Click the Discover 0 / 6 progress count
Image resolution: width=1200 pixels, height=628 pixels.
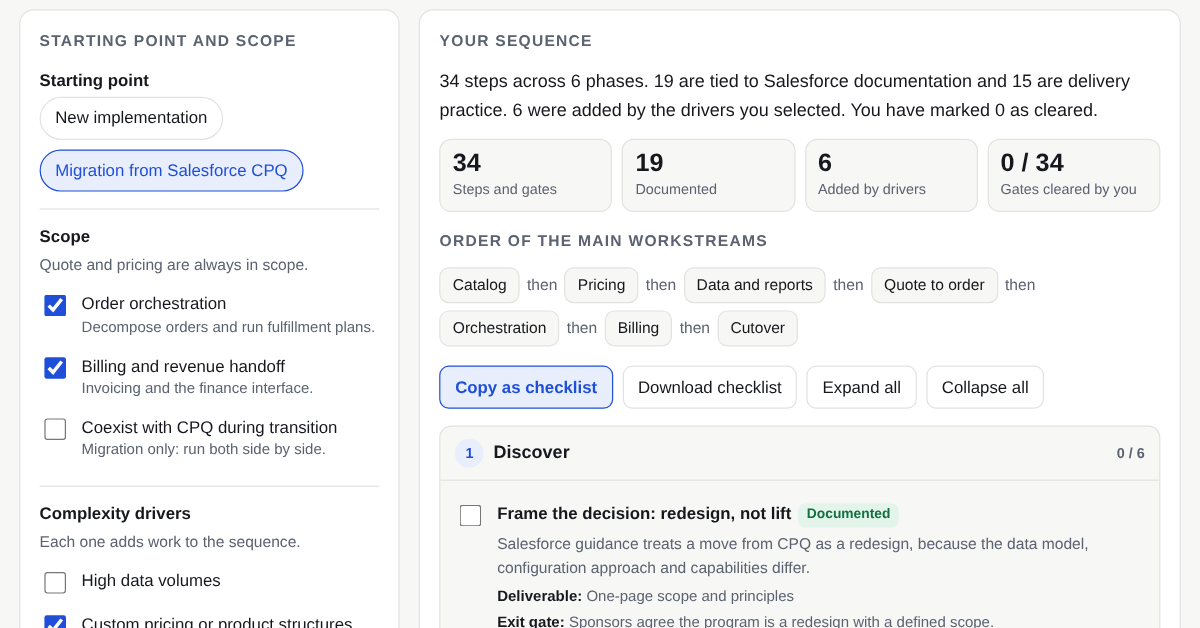pos(1130,453)
